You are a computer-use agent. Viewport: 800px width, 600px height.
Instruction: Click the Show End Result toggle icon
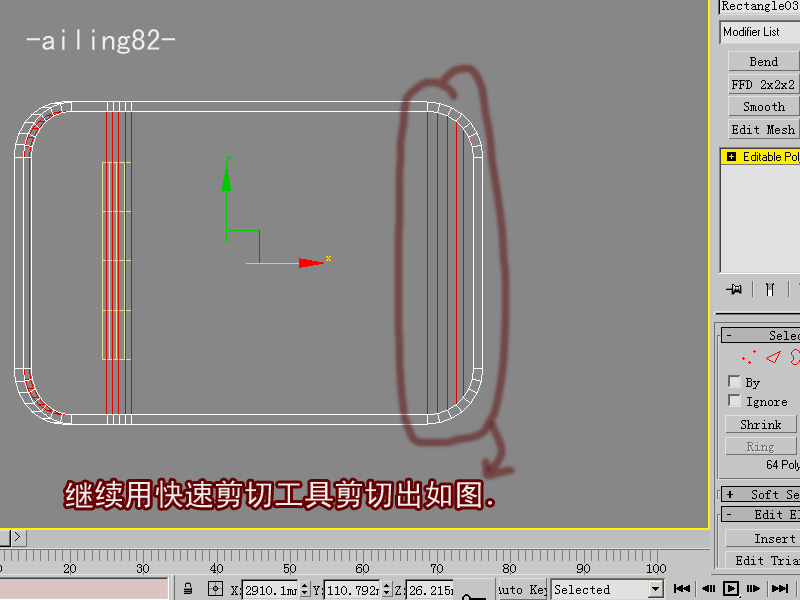[769, 289]
